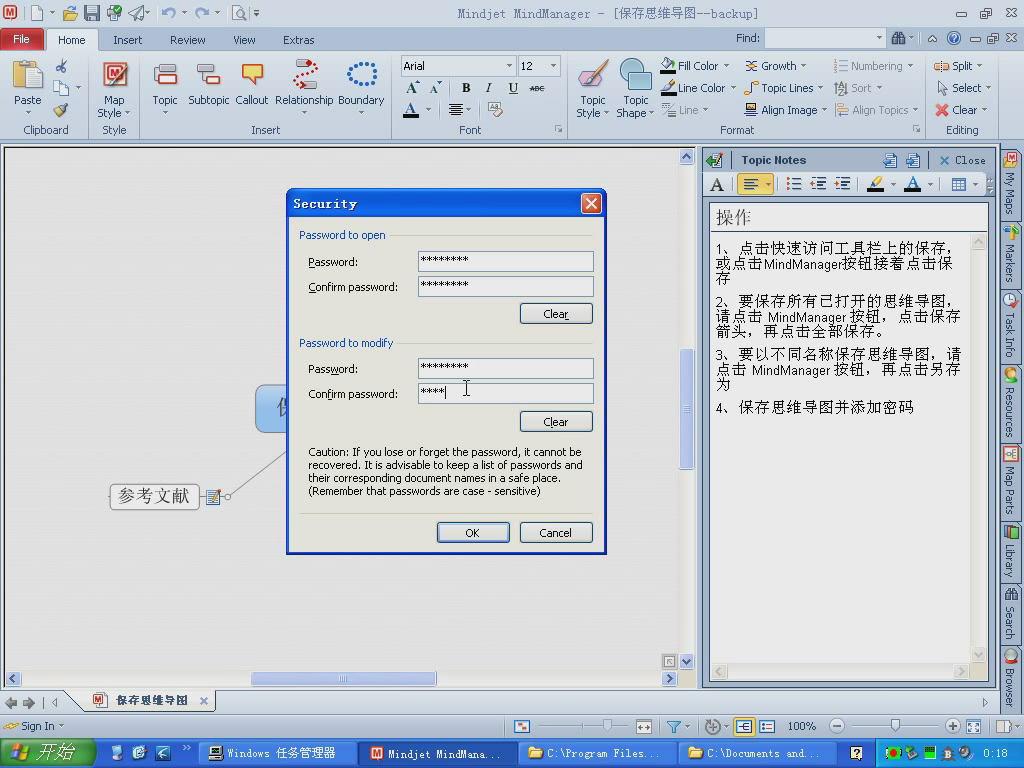Insert a Subtopic
Viewport: 1024px width, 768px height.
pos(208,74)
